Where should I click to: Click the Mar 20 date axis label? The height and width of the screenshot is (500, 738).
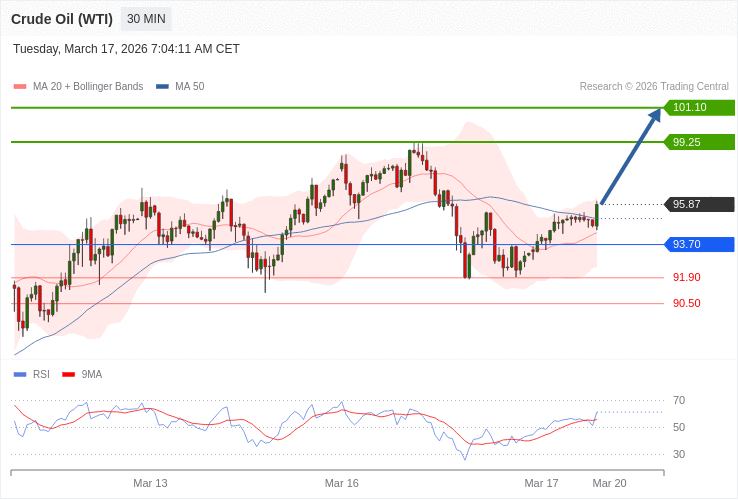[x=609, y=483]
